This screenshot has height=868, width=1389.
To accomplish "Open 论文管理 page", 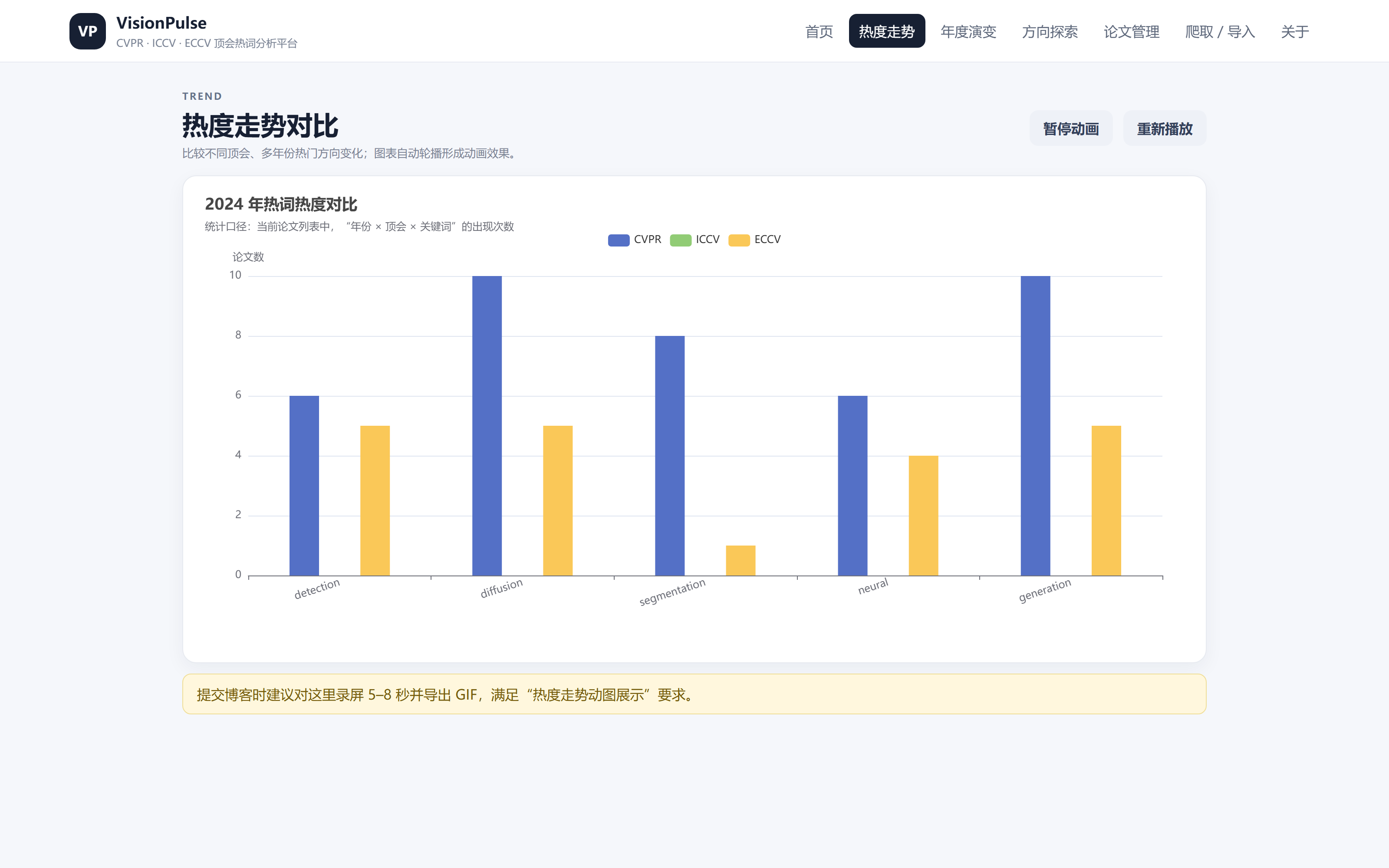I will [x=1131, y=32].
